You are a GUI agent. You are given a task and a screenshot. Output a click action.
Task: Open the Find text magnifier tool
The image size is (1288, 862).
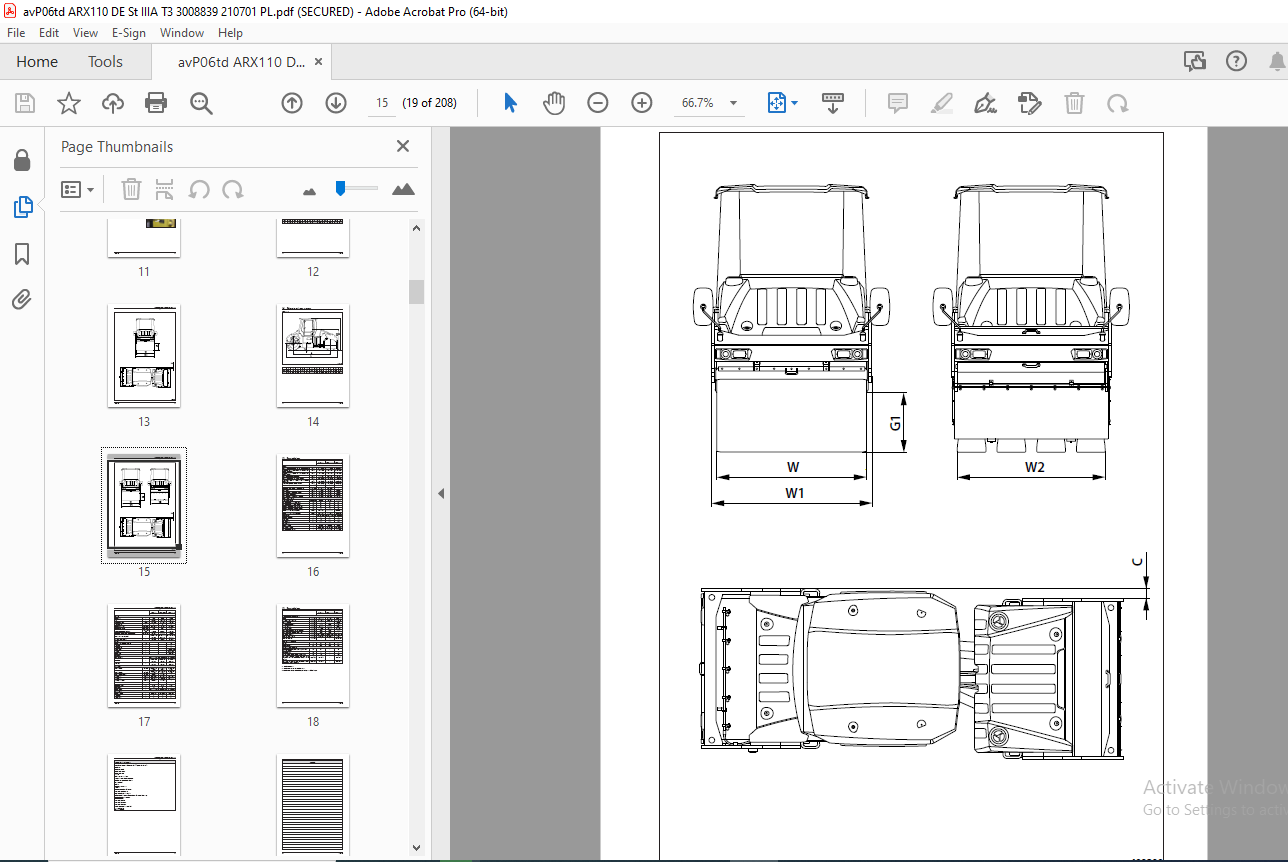coord(202,103)
